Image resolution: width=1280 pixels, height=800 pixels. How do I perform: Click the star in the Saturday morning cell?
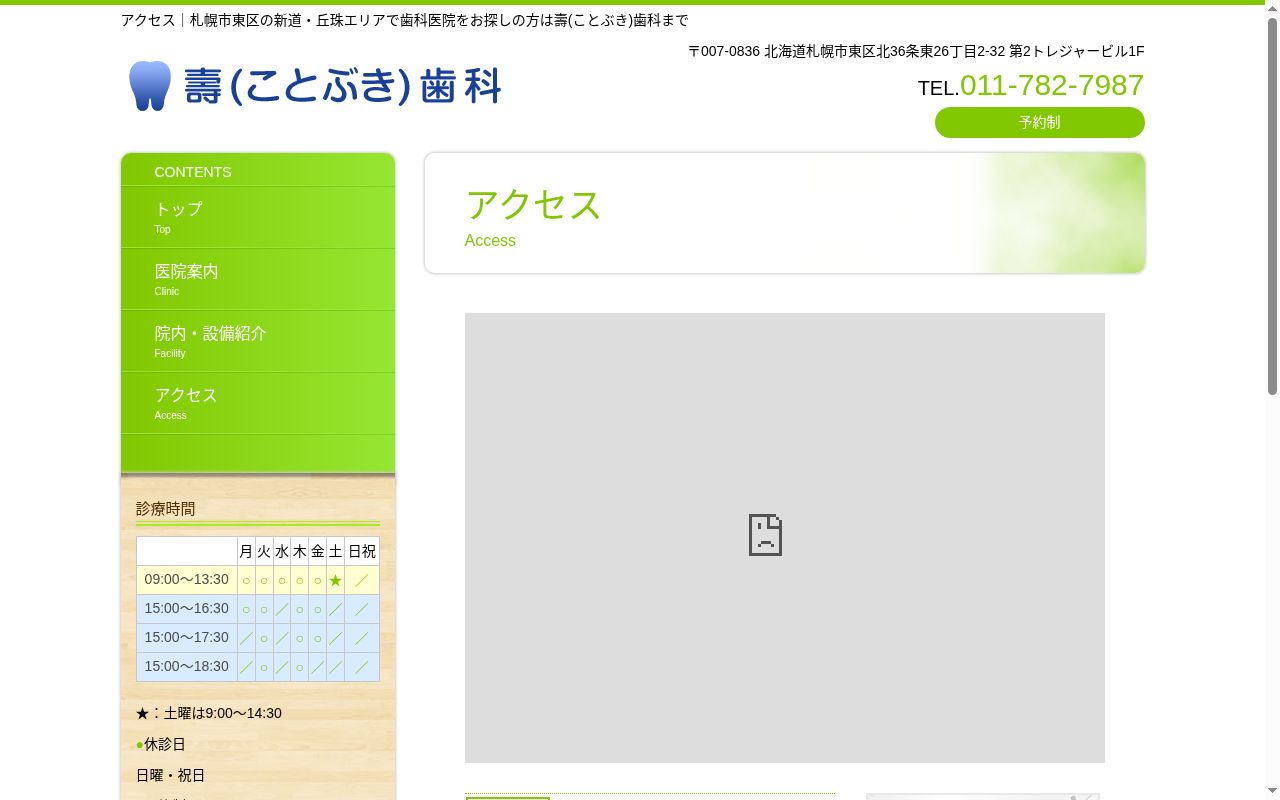point(336,580)
